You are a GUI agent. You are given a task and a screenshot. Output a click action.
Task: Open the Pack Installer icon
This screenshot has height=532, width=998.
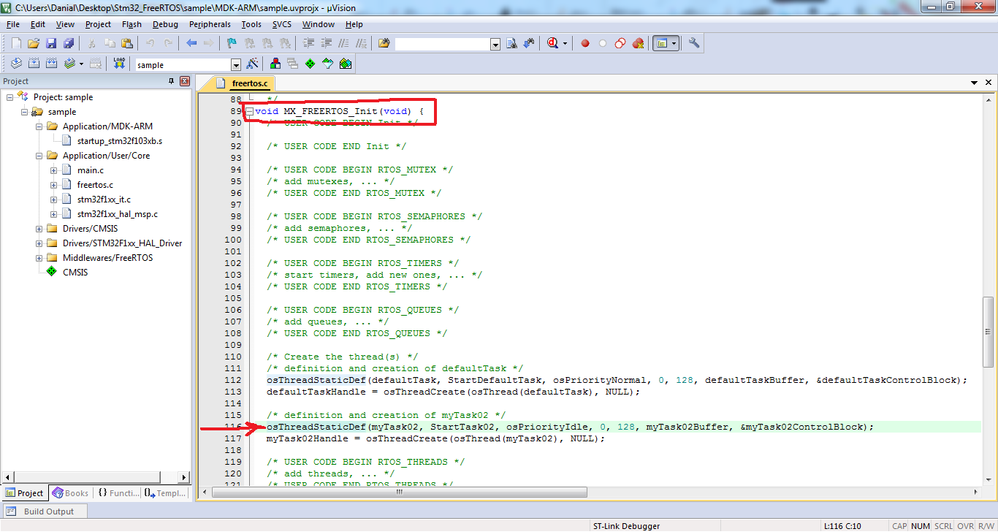coord(346,64)
